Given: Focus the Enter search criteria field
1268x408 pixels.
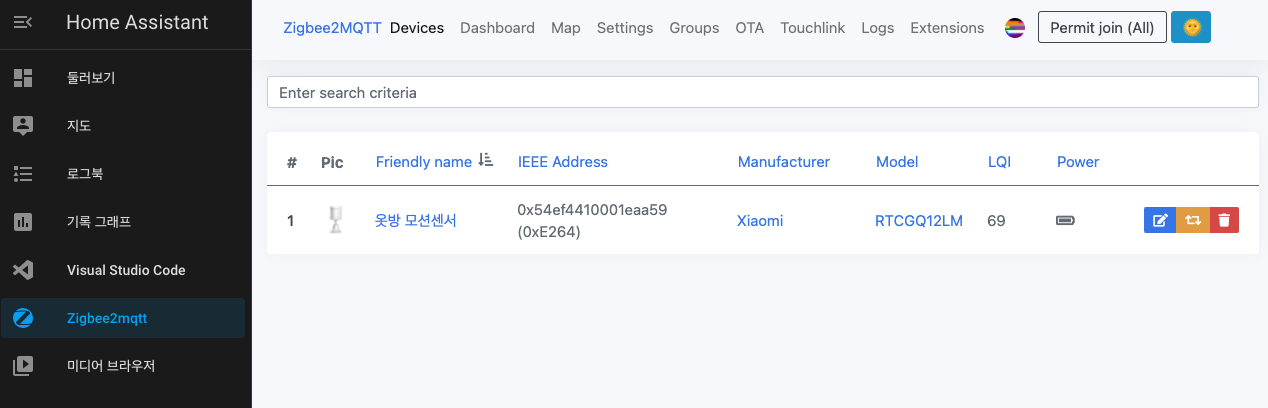Looking at the screenshot, I should coord(762,92).
